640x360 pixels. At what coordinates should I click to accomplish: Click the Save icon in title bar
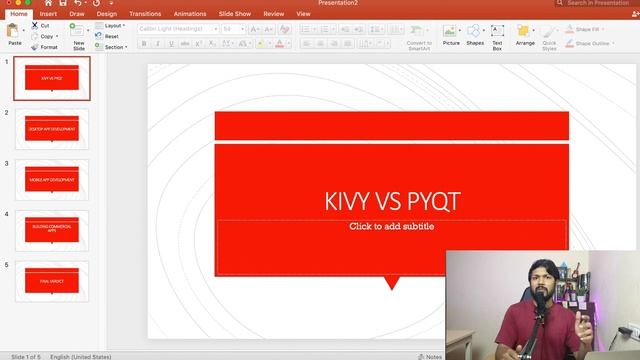click(x=63, y=3)
